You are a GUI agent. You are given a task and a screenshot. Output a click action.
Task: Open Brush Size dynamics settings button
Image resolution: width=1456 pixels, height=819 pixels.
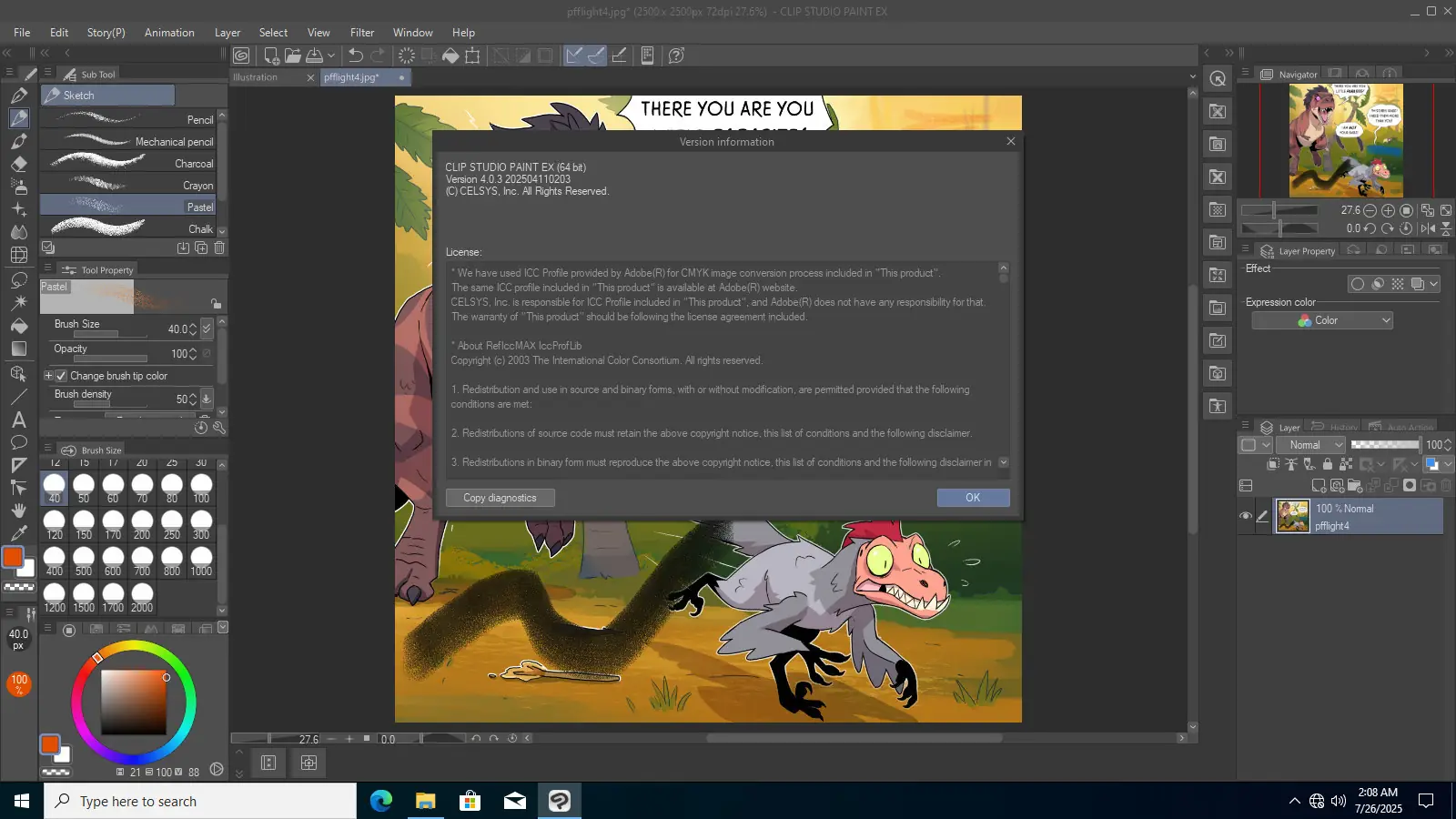pyautogui.click(x=207, y=329)
